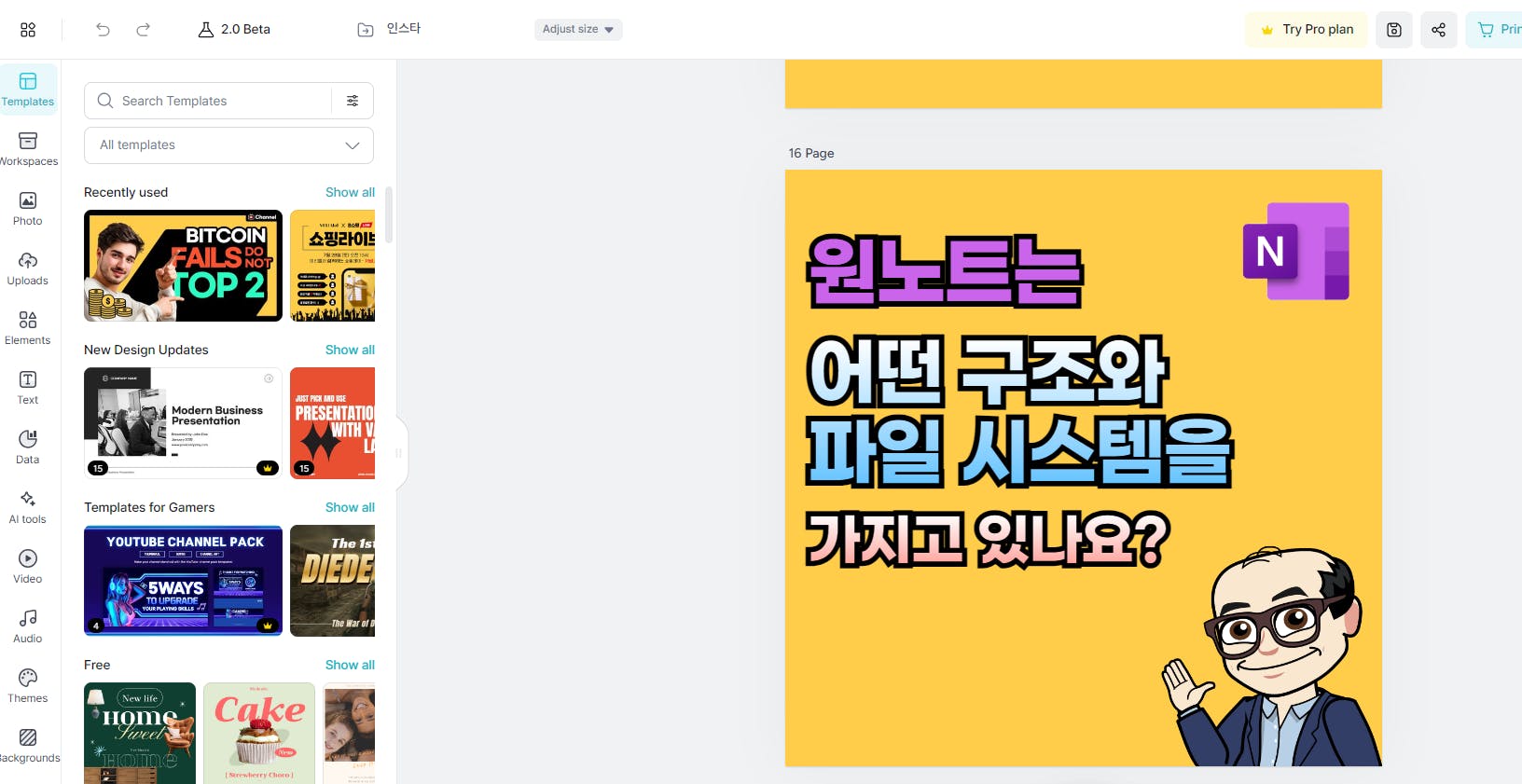
Task: Switch to the Templates tab
Action: coord(28,89)
